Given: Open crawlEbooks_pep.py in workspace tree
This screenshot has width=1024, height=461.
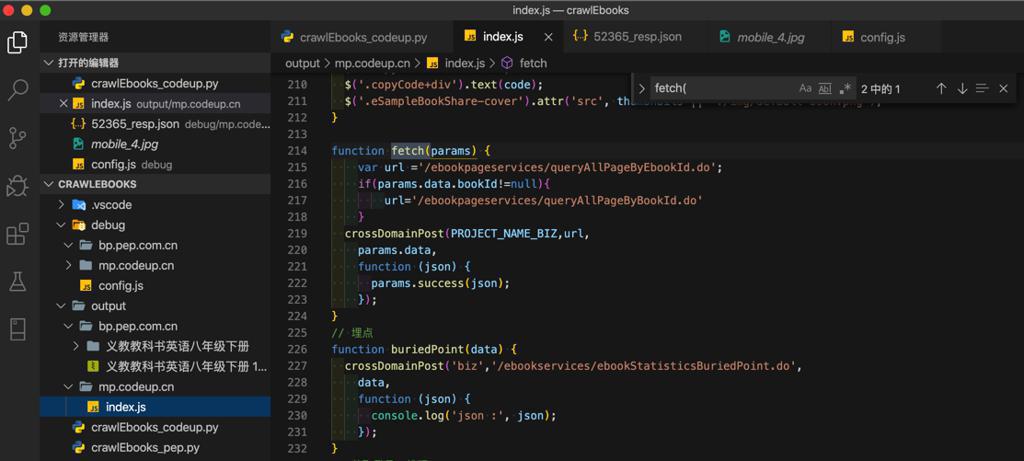Looking at the screenshot, I should click(x=155, y=448).
